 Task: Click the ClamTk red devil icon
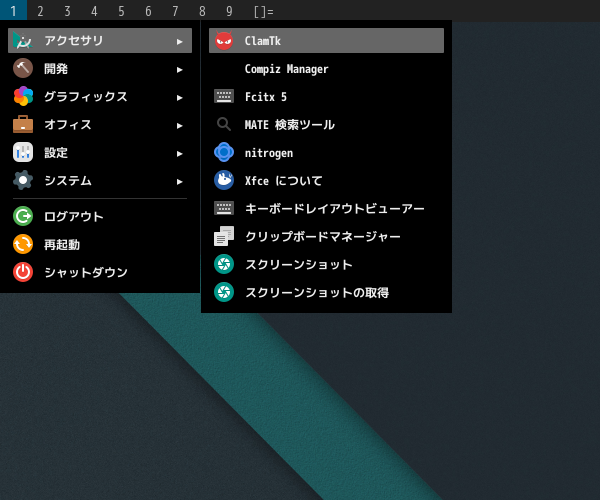coord(224,41)
